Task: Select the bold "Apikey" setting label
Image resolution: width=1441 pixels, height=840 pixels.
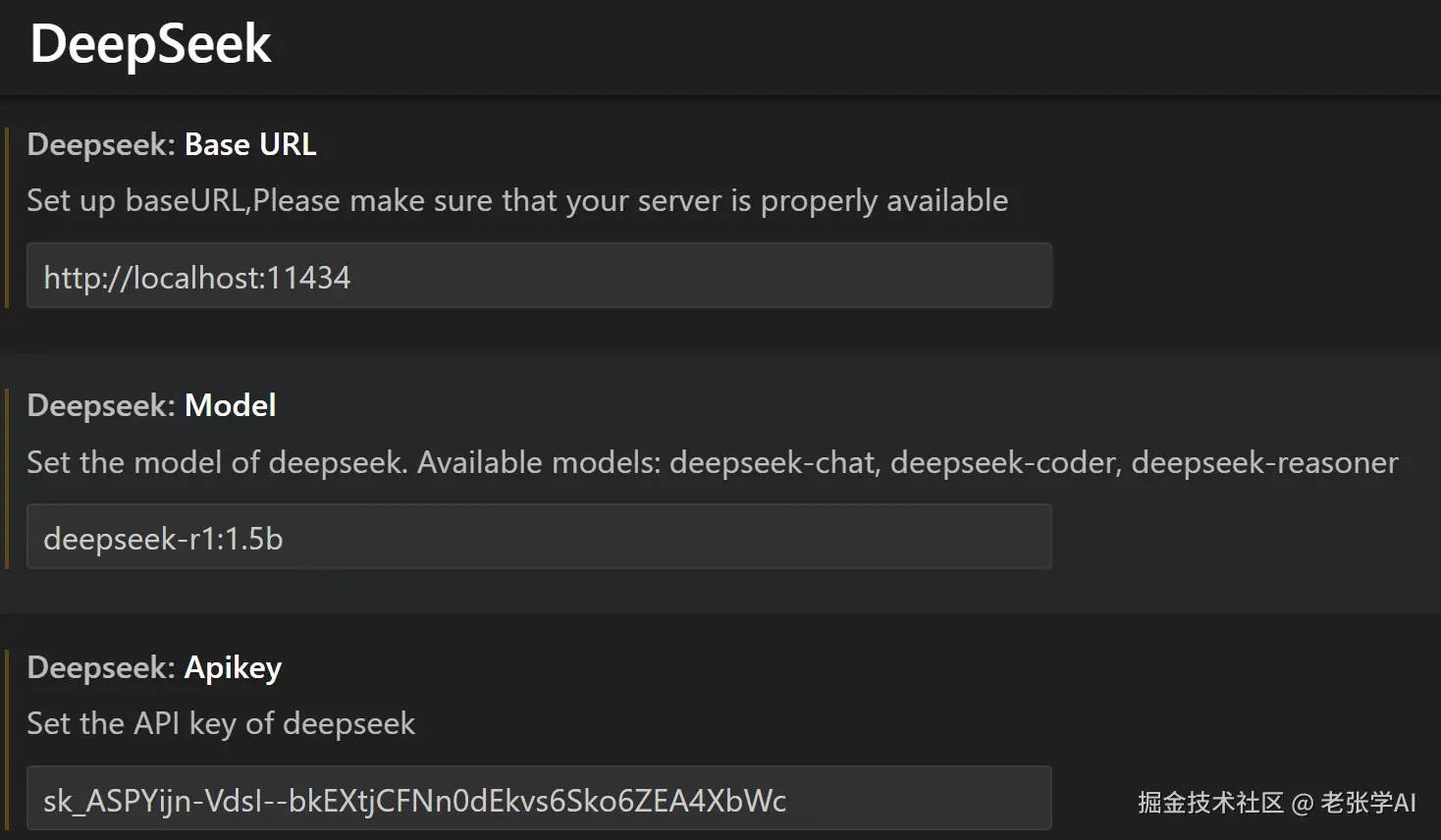Action: (x=234, y=667)
